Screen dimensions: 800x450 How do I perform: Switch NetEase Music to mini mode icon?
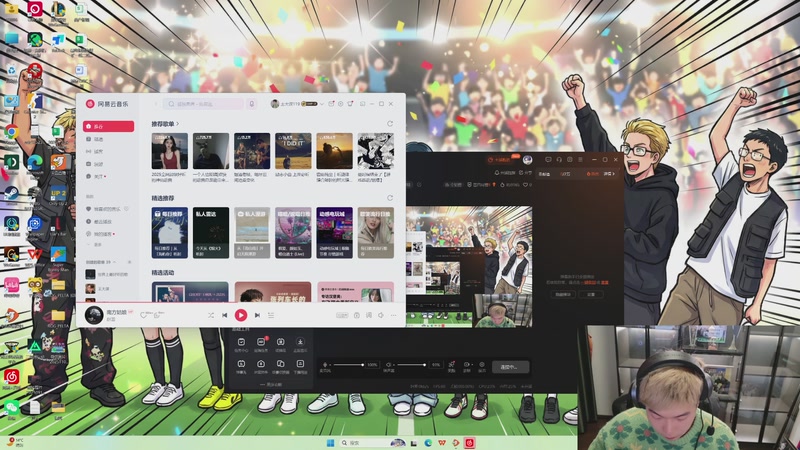(363, 104)
